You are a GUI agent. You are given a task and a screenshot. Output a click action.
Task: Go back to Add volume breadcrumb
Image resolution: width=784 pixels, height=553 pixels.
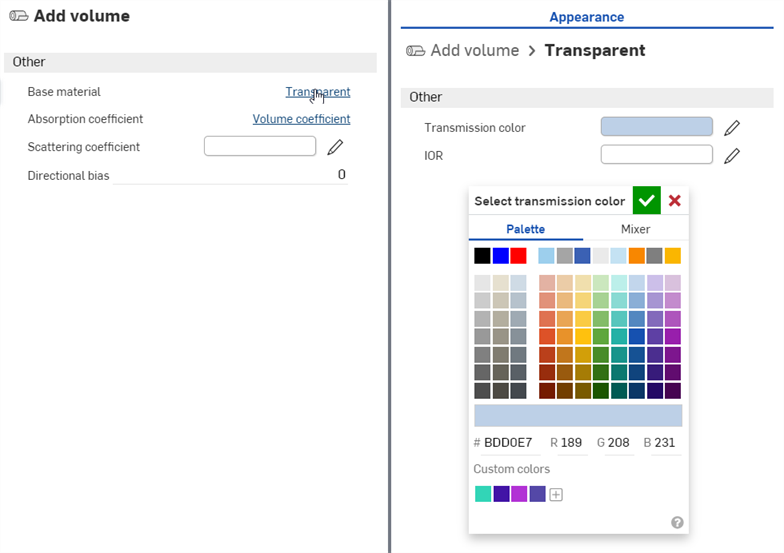click(474, 50)
